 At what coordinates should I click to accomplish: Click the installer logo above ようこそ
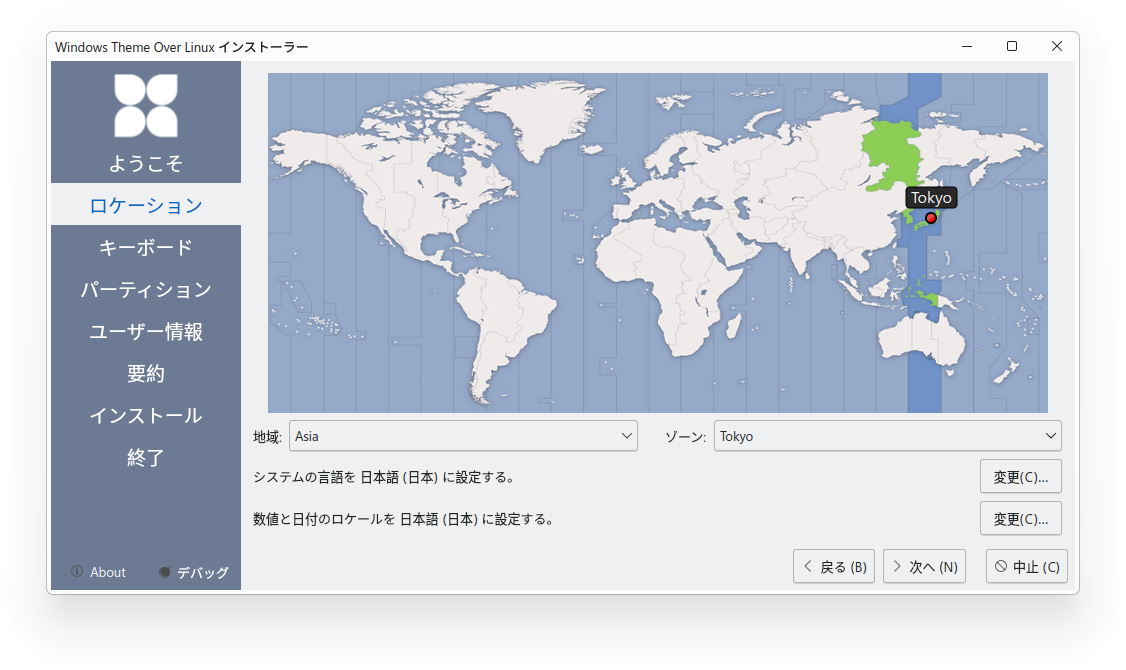(x=146, y=106)
